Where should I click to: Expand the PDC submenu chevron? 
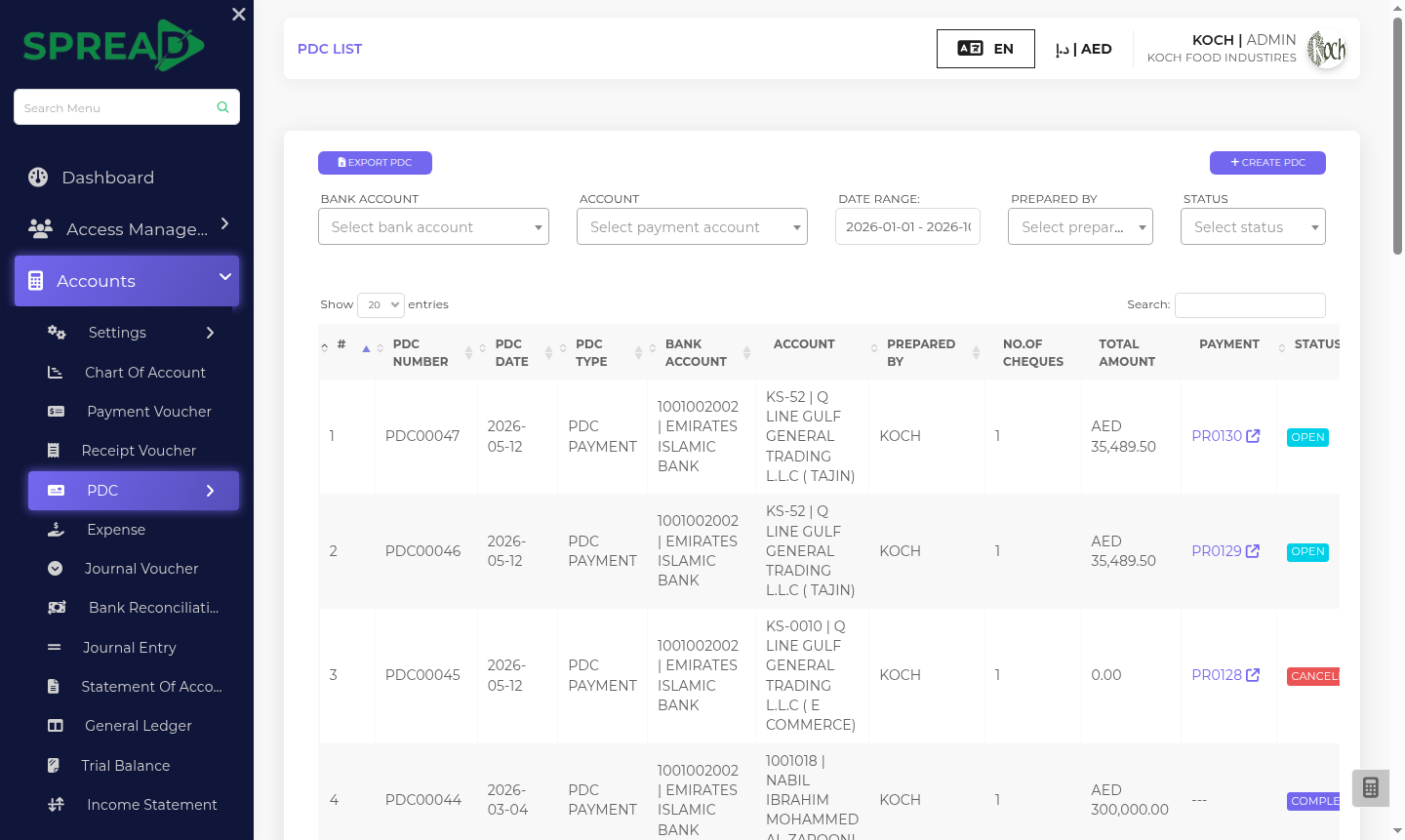(210, 491)
